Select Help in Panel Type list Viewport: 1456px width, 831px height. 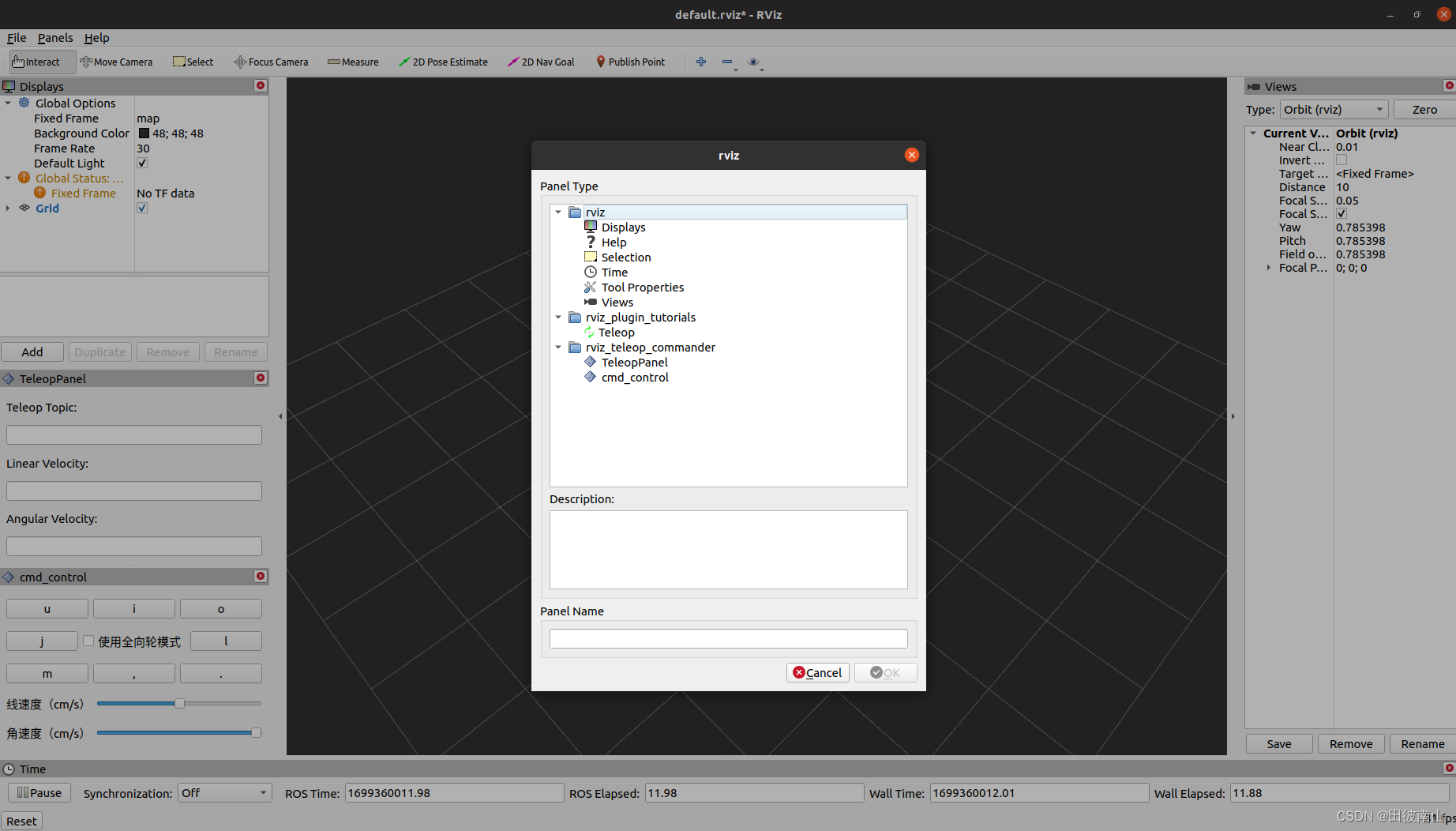point(614,243)
